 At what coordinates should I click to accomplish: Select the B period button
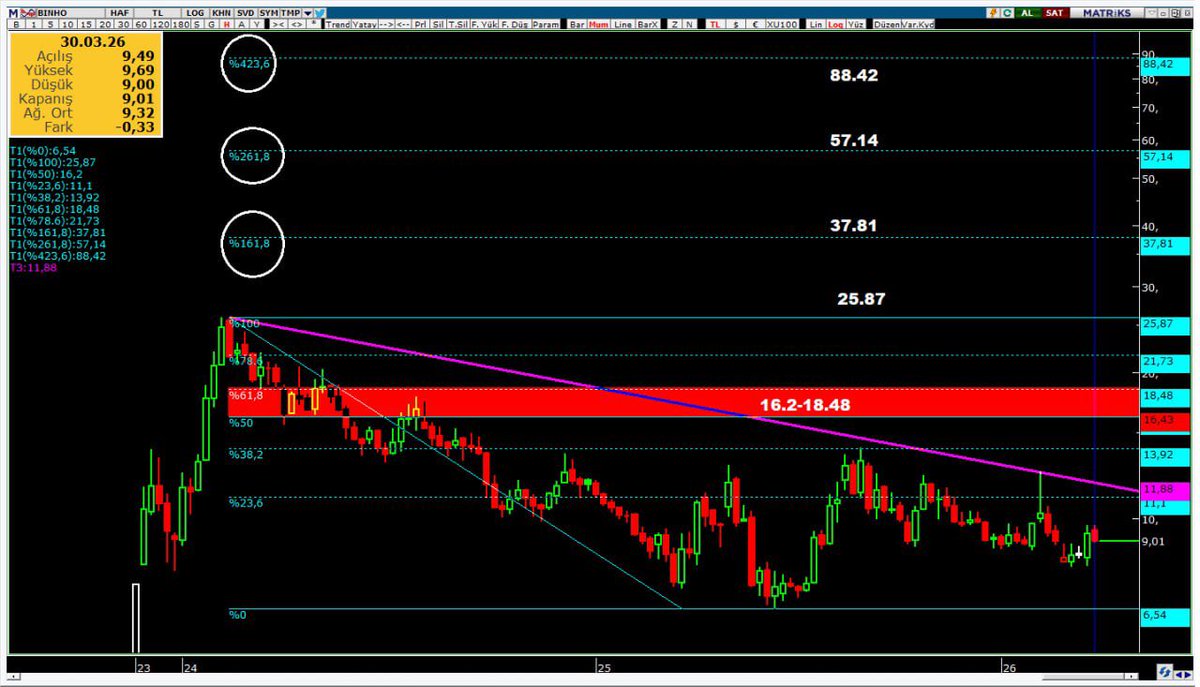pos(16,24)
